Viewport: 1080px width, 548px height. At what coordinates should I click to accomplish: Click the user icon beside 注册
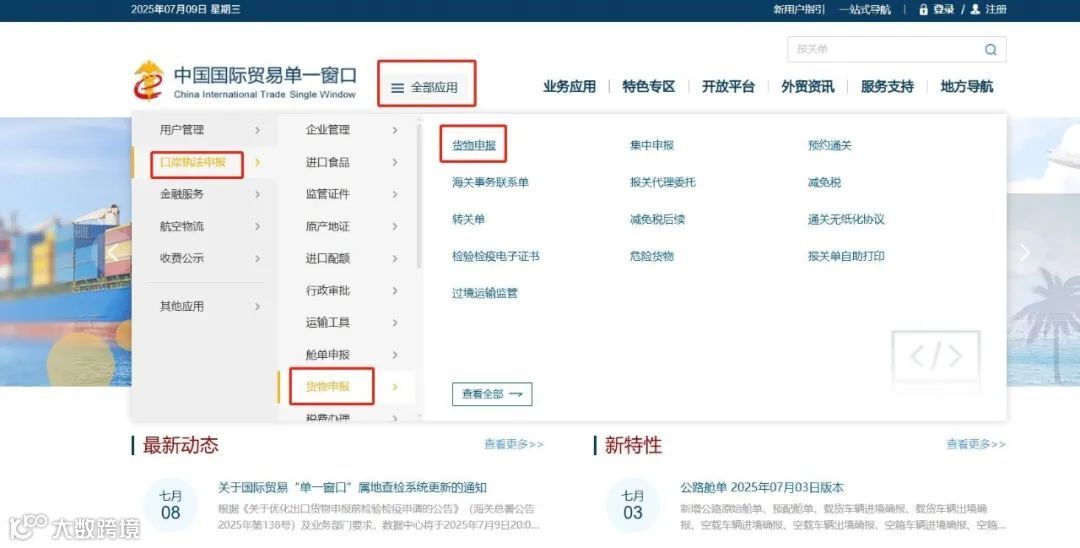[x=975, y=9]
